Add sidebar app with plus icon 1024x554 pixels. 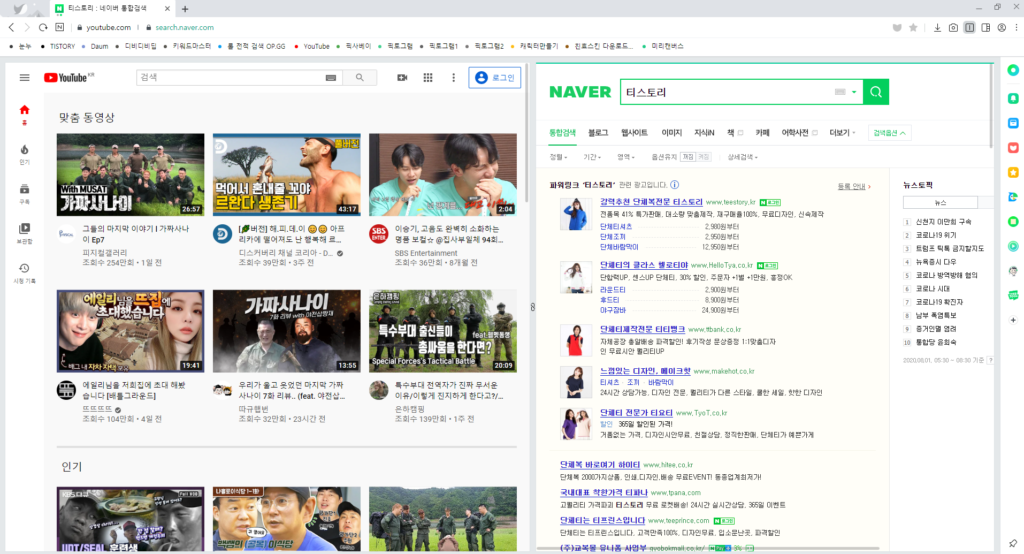1013,320
